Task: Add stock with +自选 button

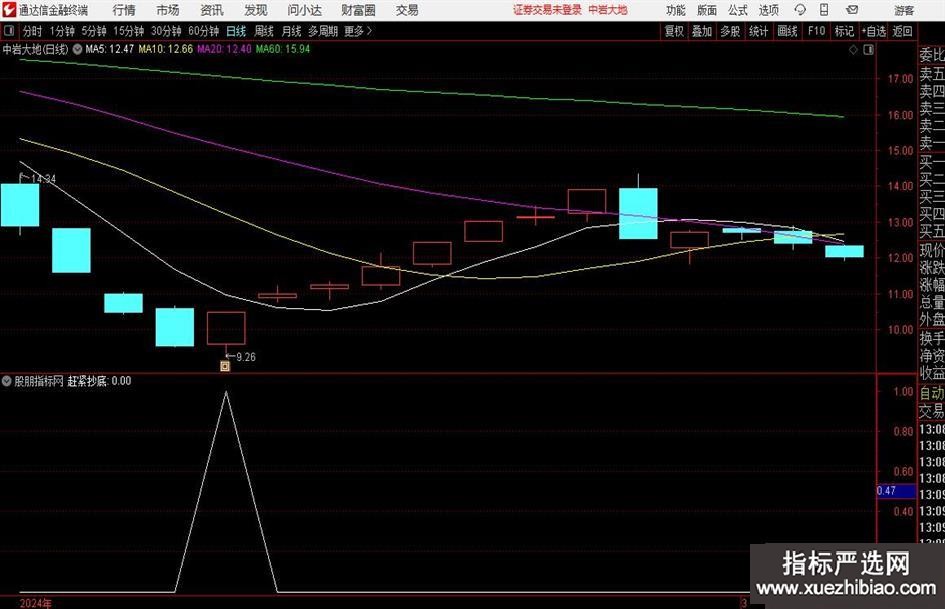Action: 874,31
